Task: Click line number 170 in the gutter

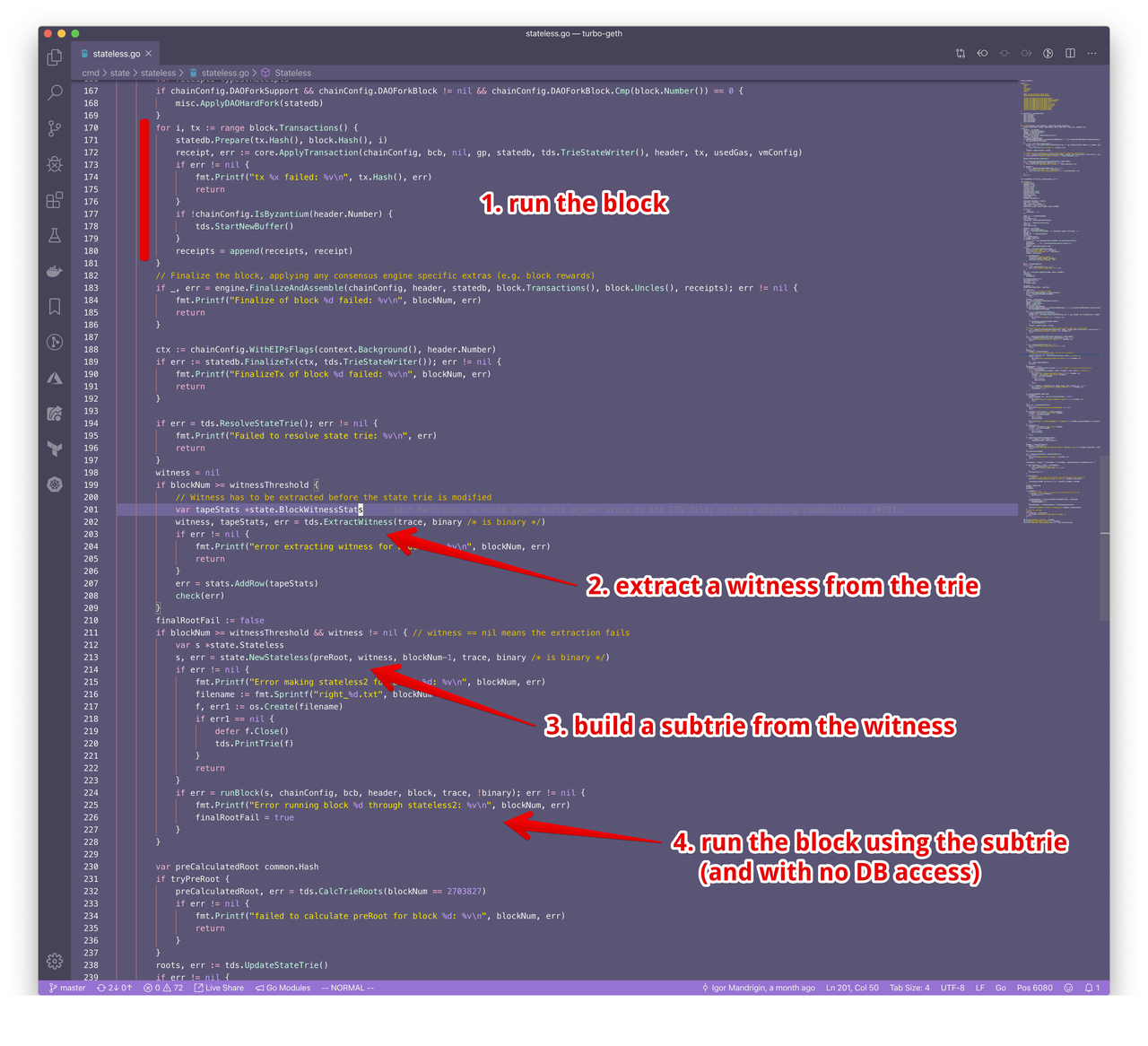Action: (91, 127)
